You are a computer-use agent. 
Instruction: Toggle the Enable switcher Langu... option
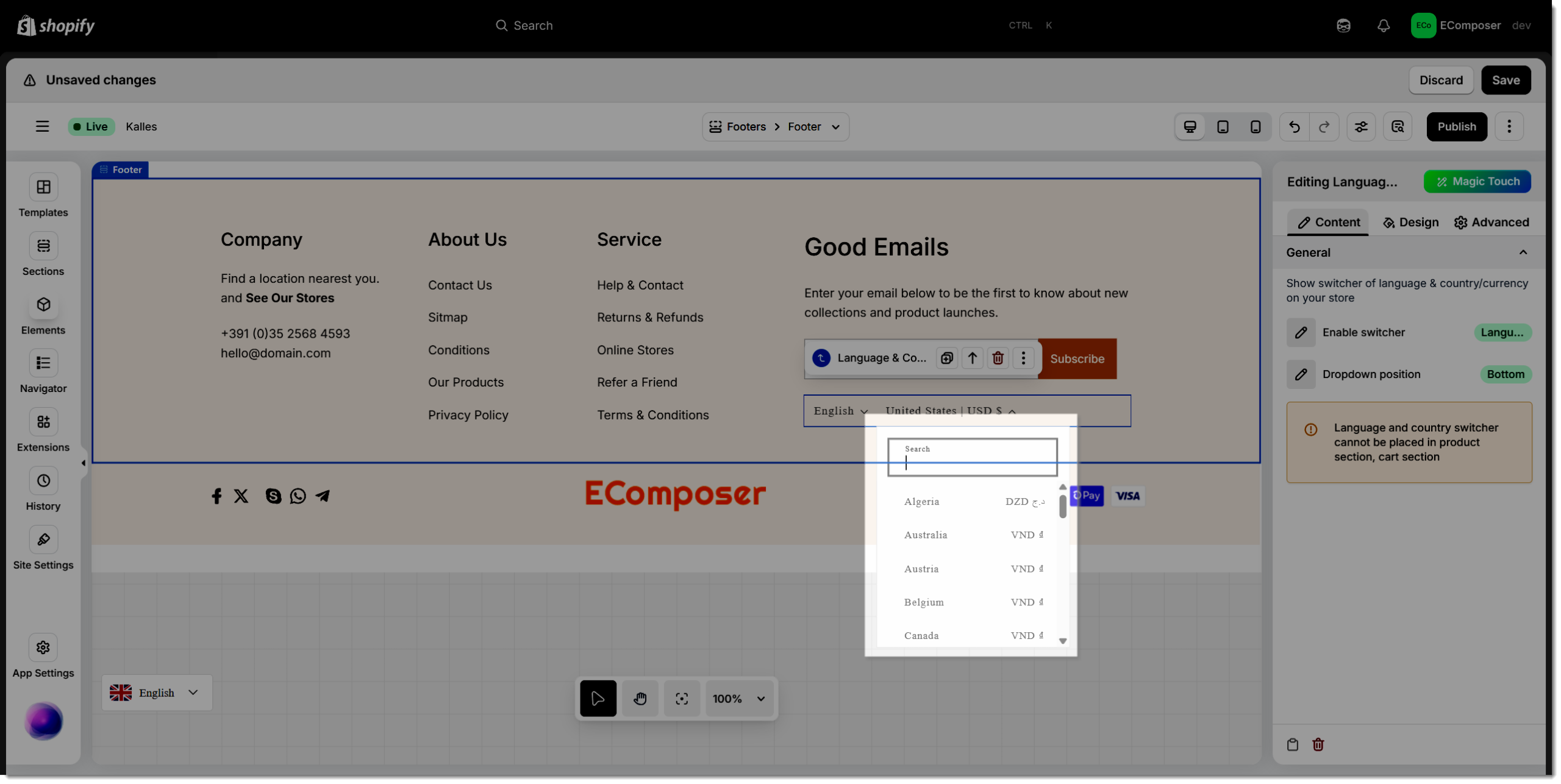click(1502, 332)
